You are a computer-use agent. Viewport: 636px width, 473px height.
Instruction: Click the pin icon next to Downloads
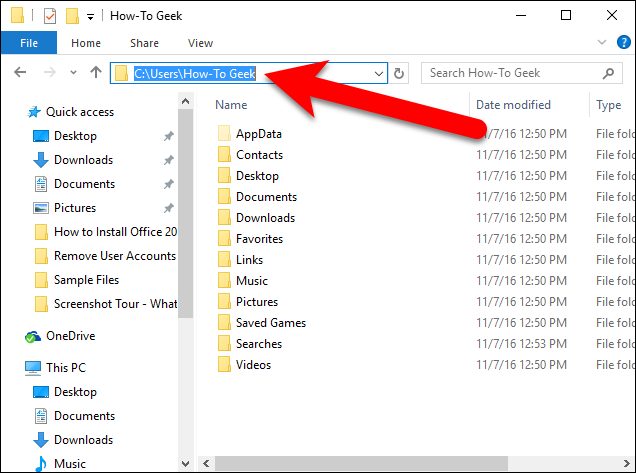169,160
